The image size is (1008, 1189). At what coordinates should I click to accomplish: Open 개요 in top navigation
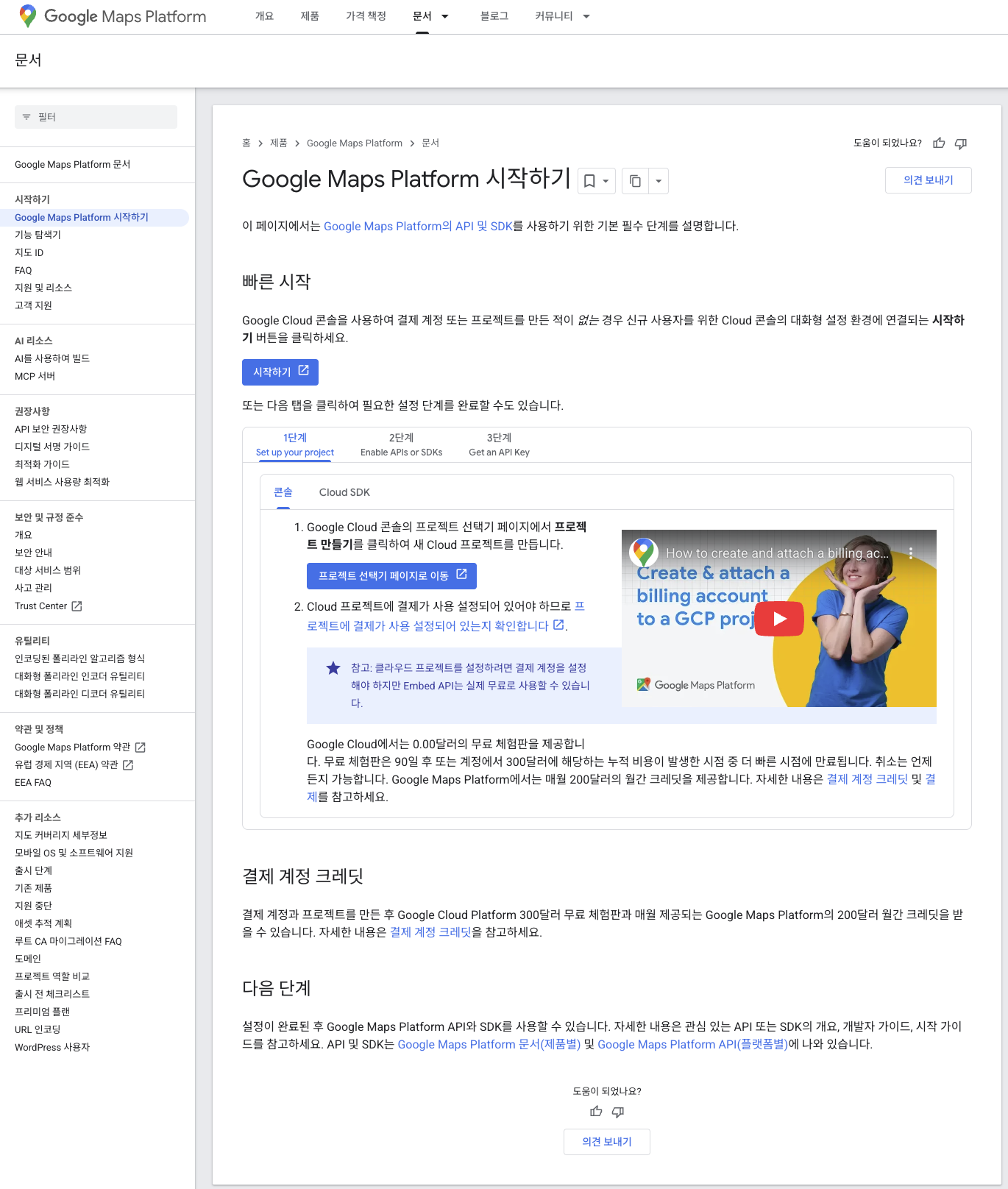click(264, 16)
